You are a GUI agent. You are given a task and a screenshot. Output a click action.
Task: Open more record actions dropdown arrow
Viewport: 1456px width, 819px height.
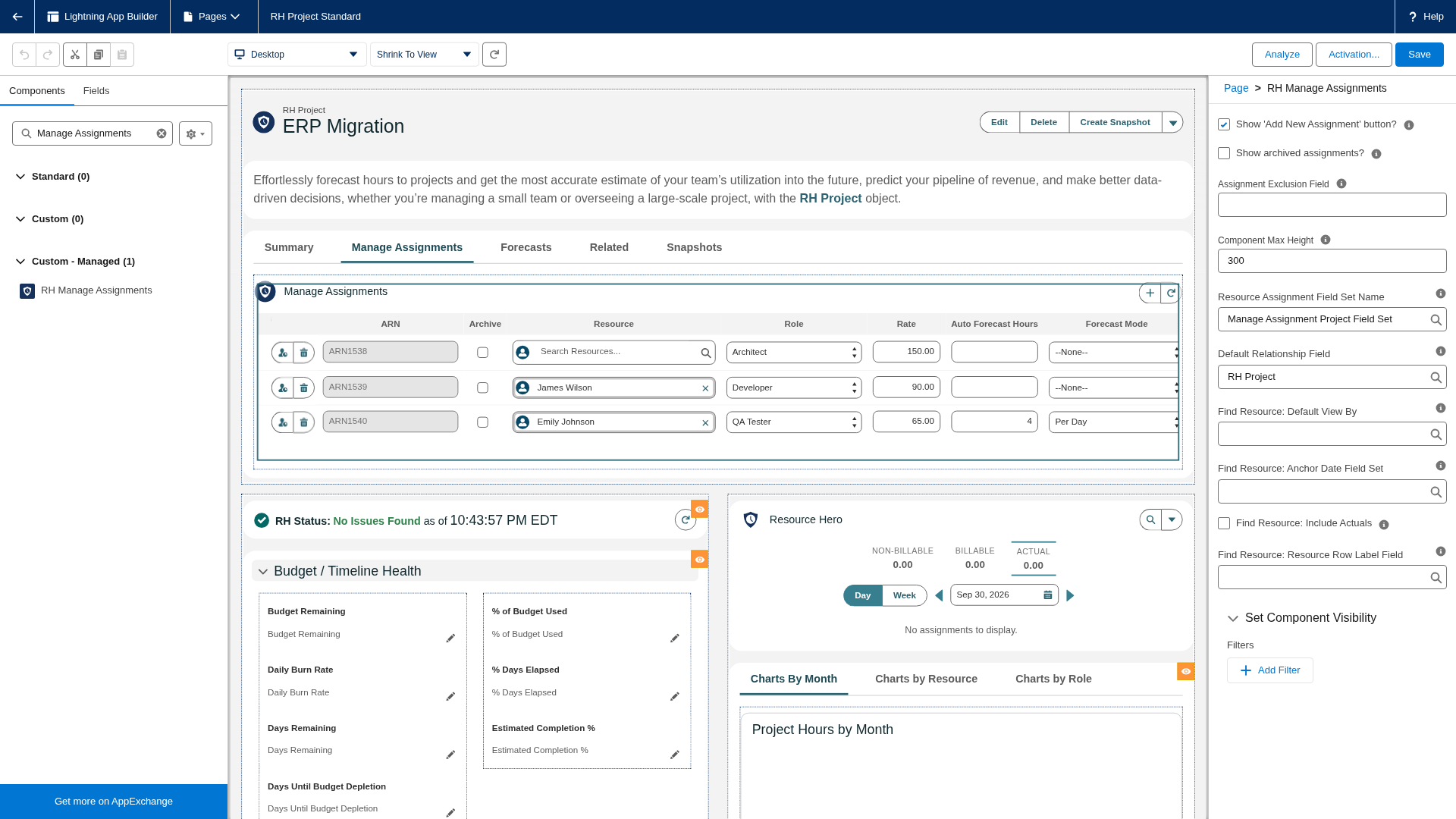pyautogui.click(x=1173, y=123)
